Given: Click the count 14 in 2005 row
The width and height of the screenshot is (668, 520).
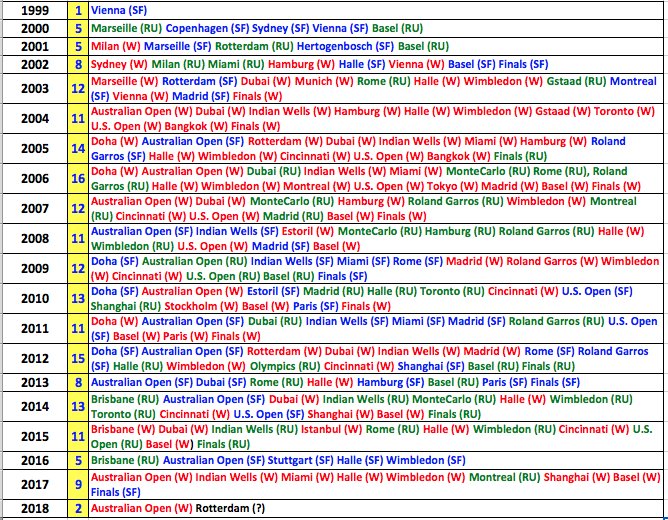Looking at the screenshot, I should pos(78,148).
